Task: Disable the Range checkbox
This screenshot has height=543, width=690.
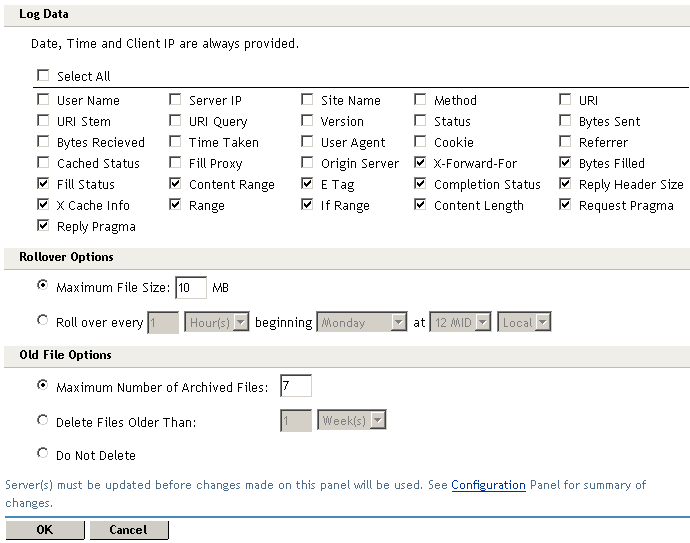Action: coord(175,204)
